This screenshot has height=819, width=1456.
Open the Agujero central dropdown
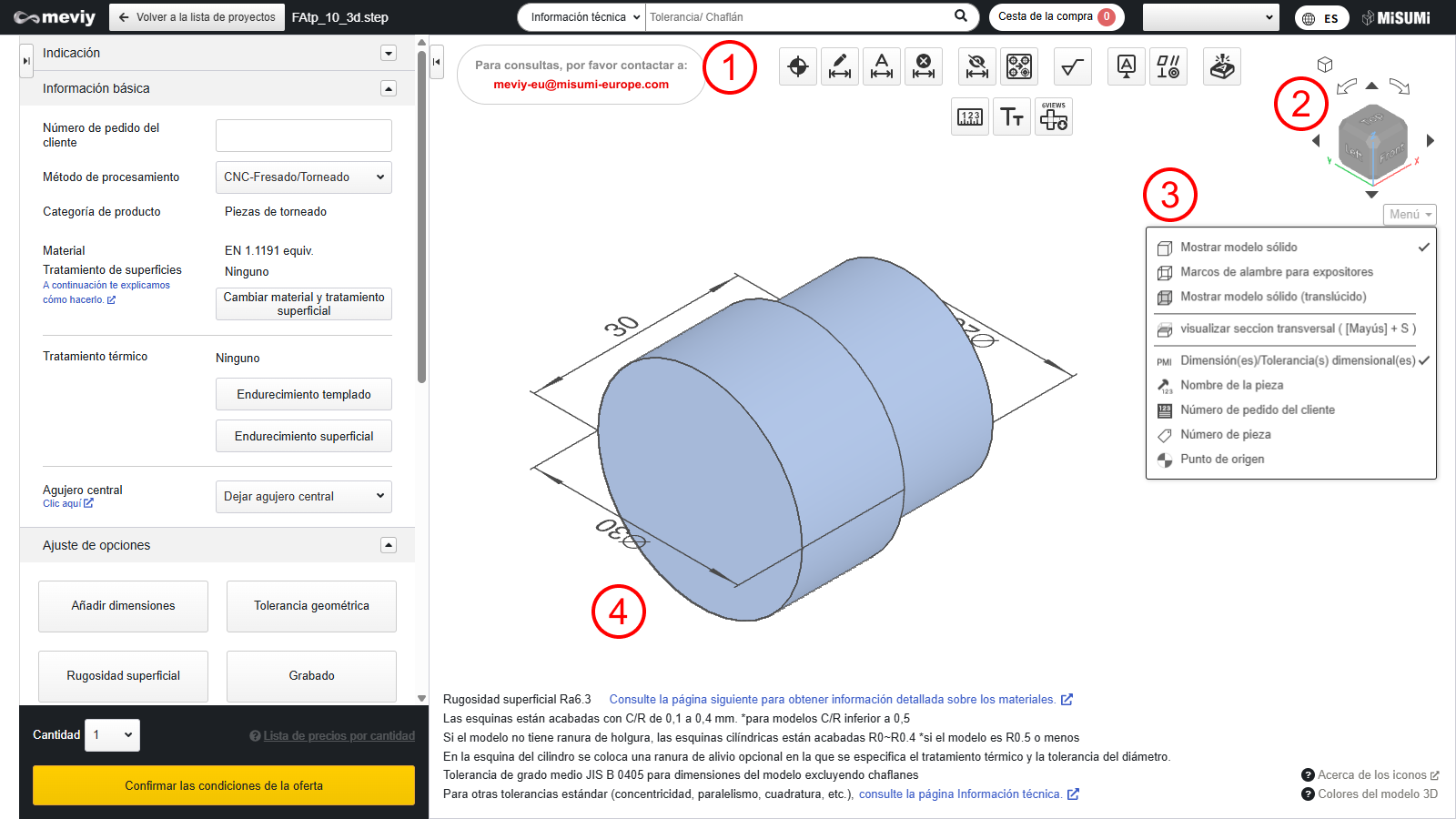(x=303, y=497)
